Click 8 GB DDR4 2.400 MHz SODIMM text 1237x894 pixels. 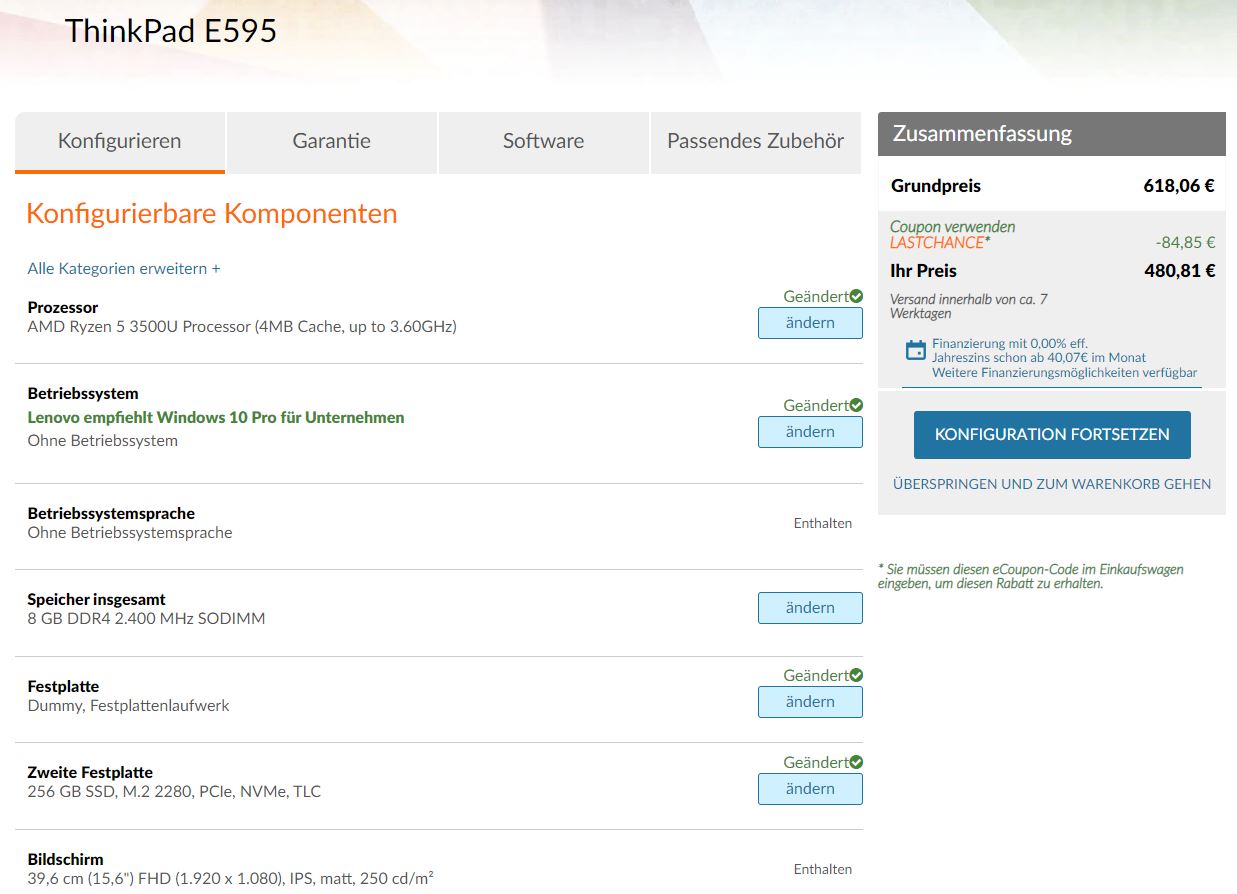pyautogui.click(x=146, y=619)
